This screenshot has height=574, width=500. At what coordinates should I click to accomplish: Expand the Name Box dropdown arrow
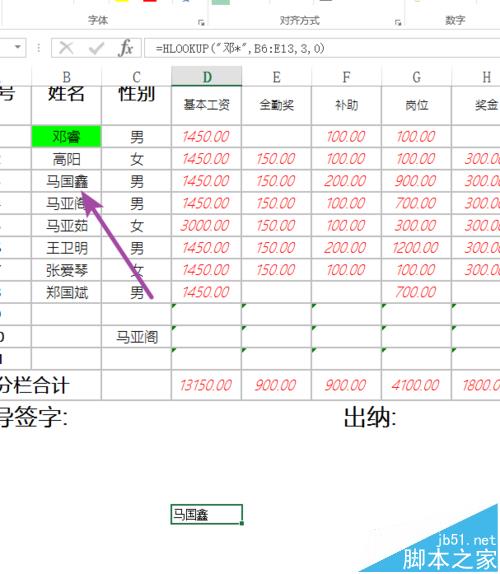tap(17, 47)
